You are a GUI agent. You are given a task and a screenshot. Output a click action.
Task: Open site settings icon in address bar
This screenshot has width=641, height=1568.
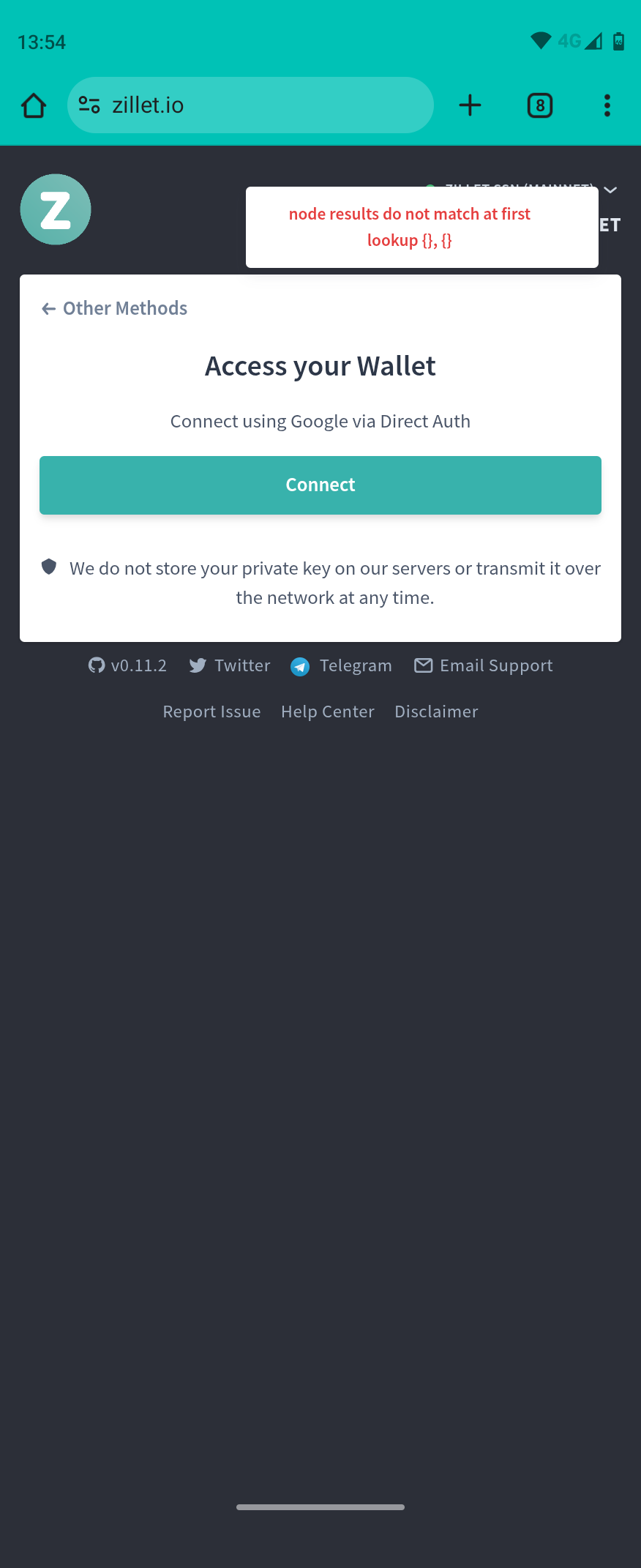tap(89, 105)
